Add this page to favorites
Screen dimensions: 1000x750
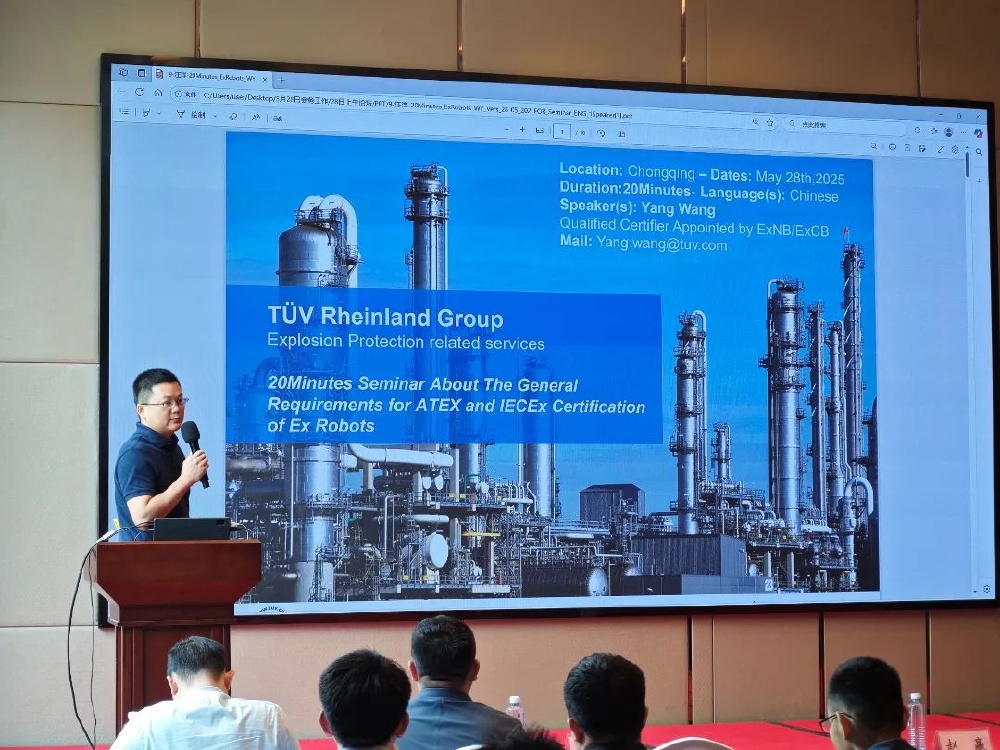pos(770,122)
